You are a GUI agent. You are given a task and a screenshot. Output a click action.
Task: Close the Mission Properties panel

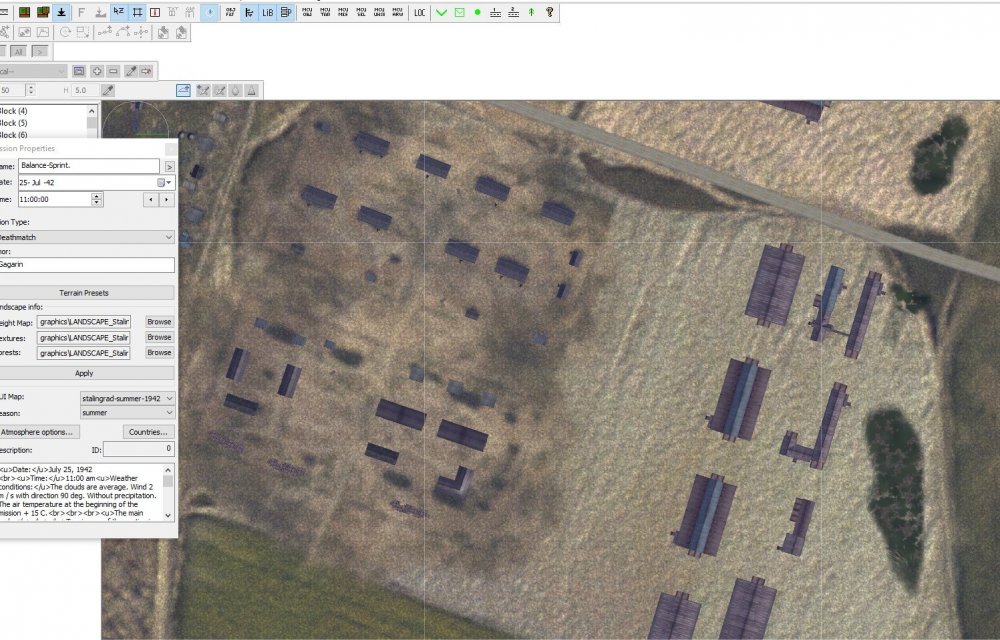click(170, 149)
